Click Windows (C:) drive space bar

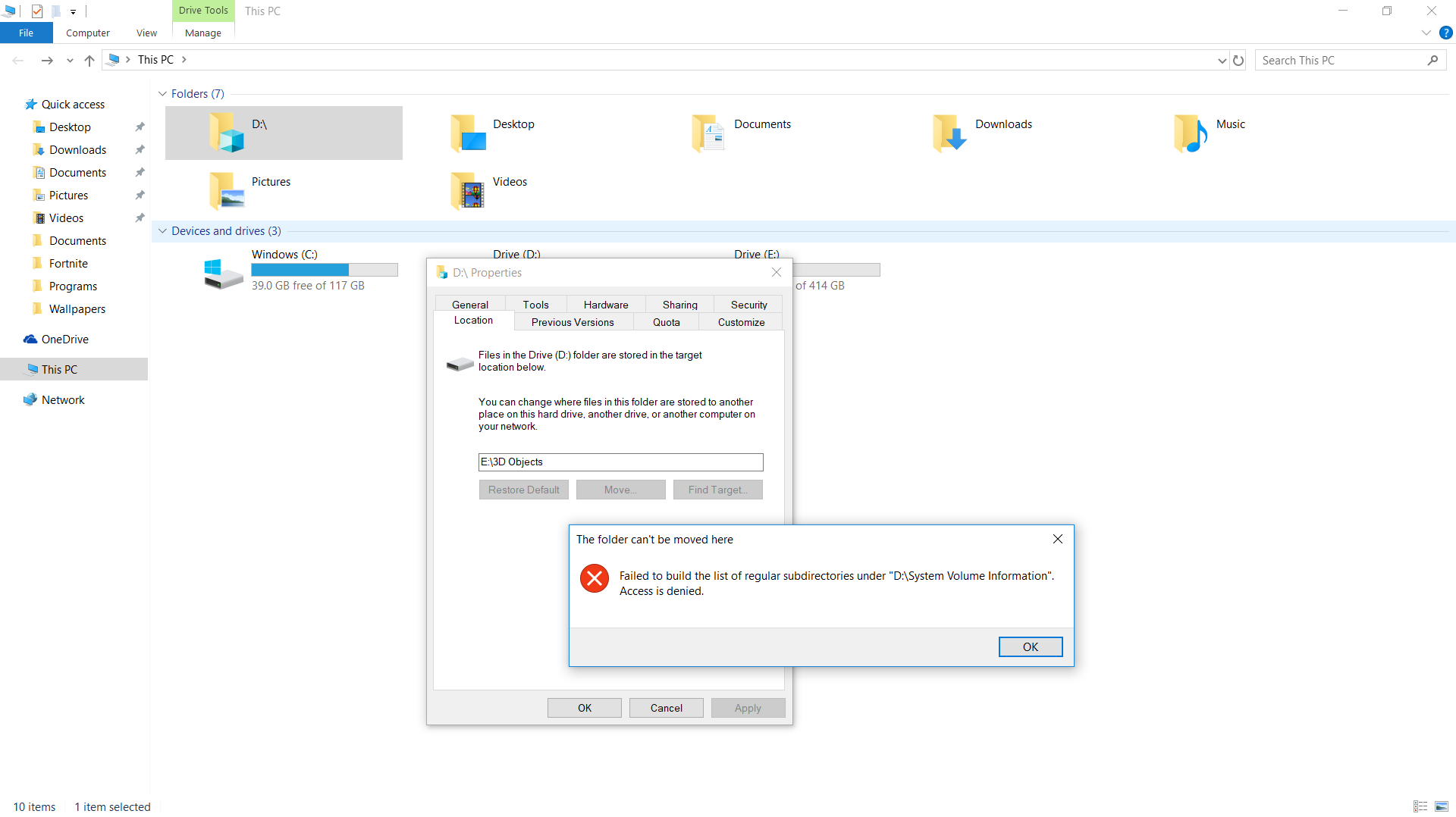325,270
